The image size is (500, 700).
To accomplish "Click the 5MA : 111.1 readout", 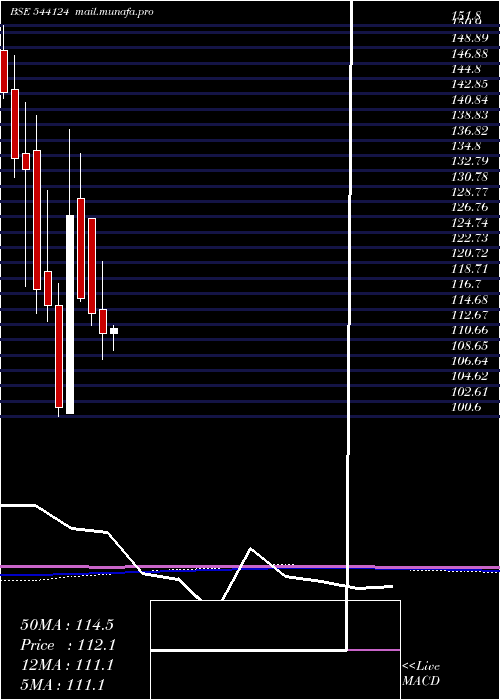I will 62,684.
